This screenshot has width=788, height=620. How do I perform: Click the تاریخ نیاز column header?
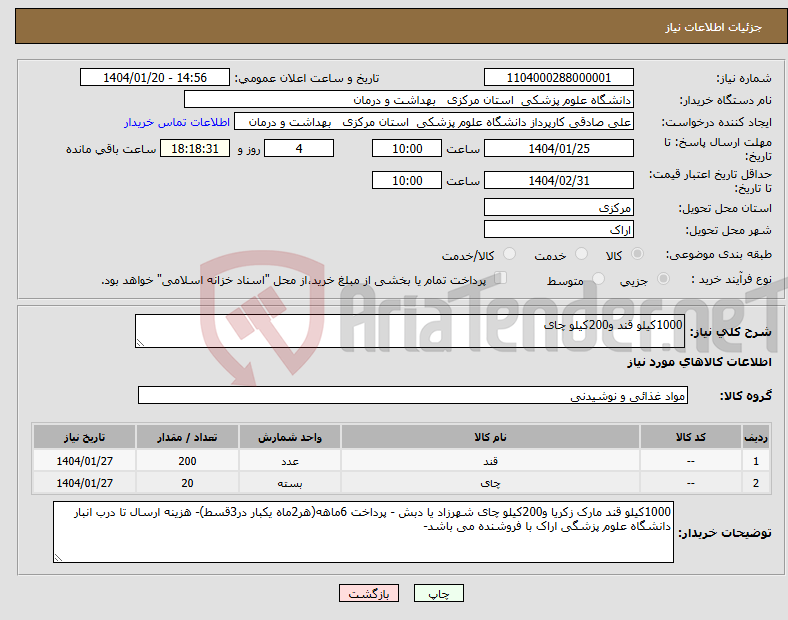point(84,437)
